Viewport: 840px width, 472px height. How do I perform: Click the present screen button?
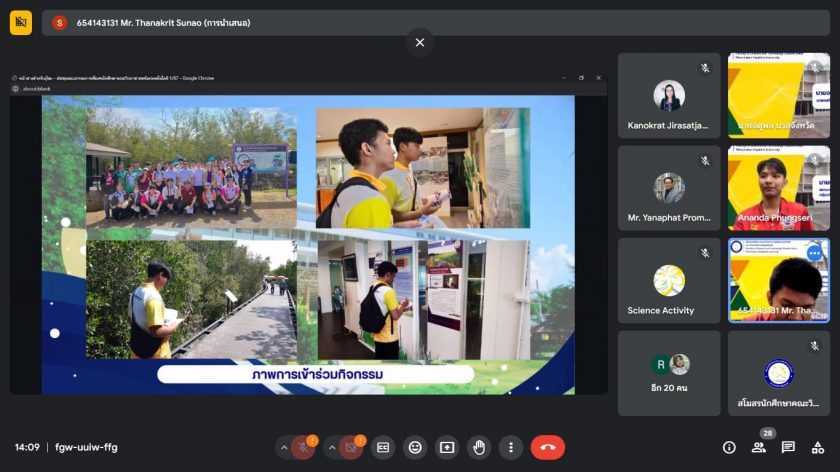click(x=447, y=447)
